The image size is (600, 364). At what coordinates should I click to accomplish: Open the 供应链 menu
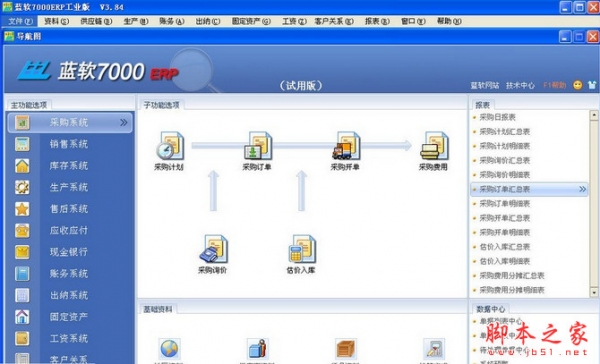click(96, 21)
